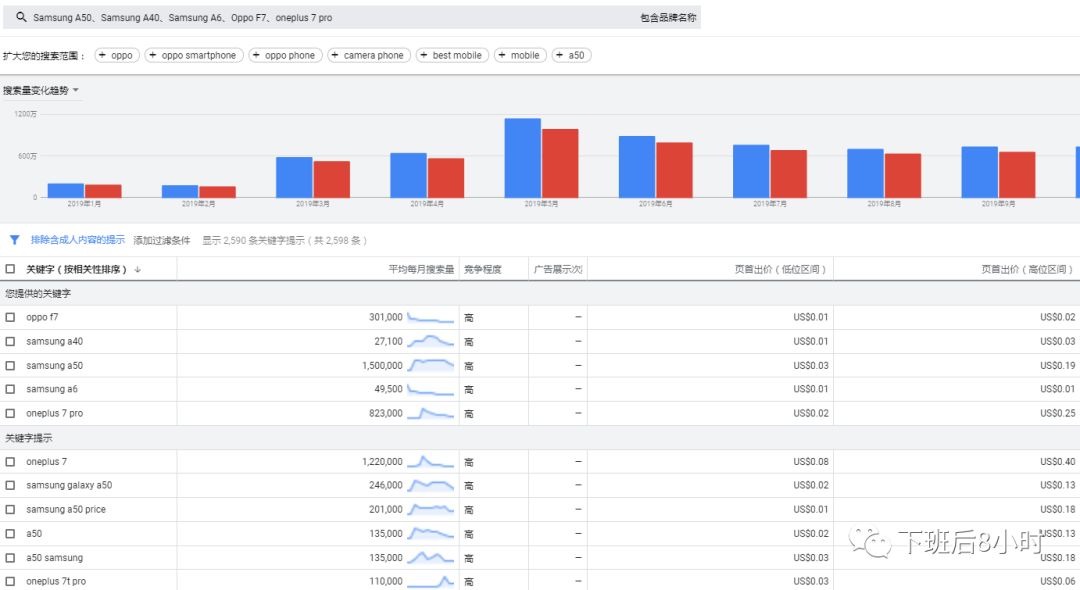Click the sort arrow beside 关键字 header
Viewport: 1080px width, 590px height.
tap(138, 269)
